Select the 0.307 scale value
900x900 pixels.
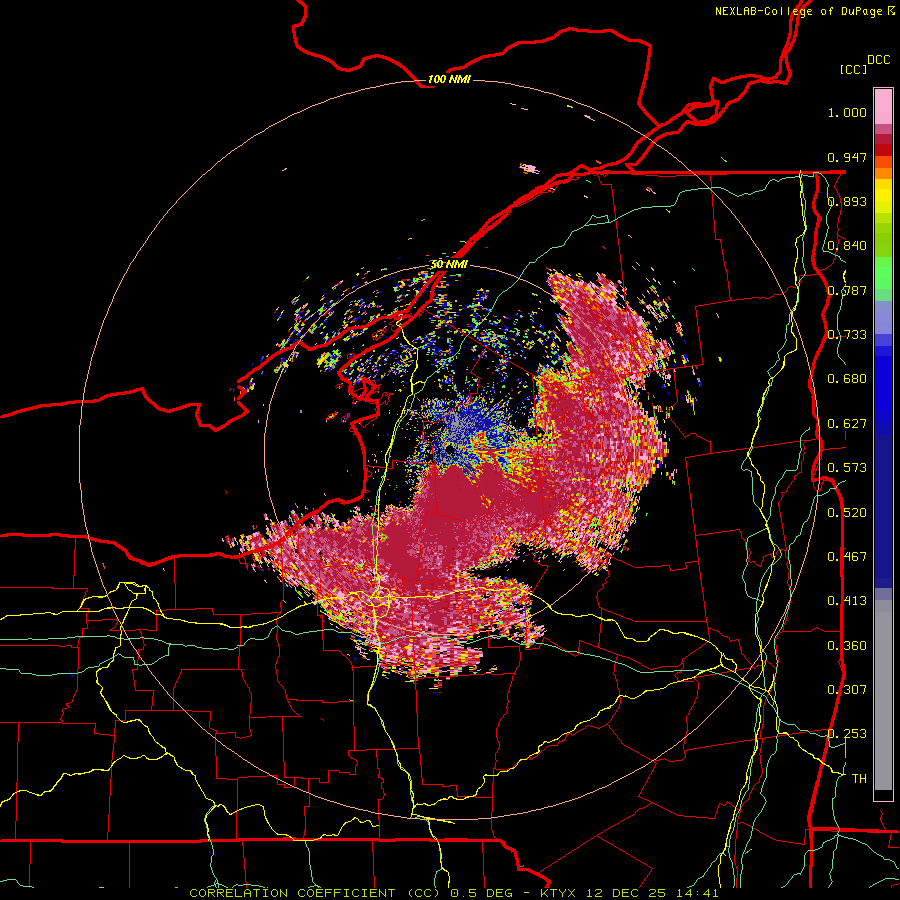coord(847,690)
